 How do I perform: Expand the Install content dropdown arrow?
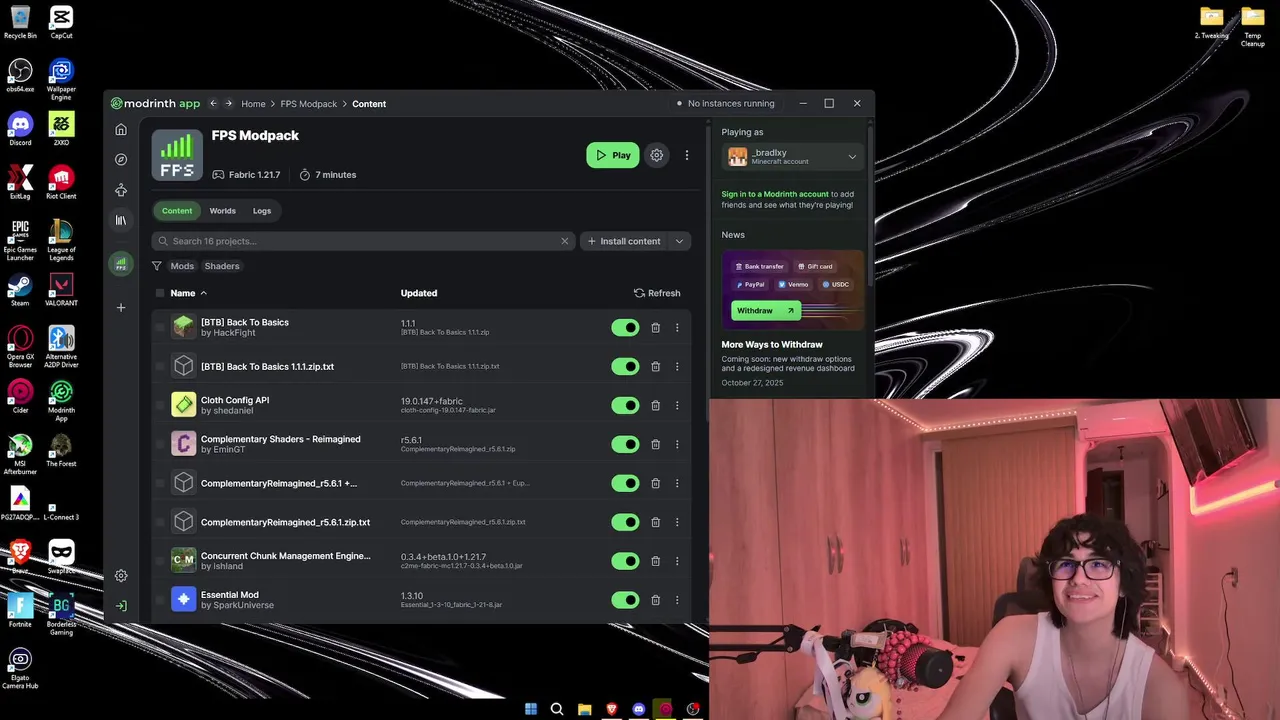(679, 241)
